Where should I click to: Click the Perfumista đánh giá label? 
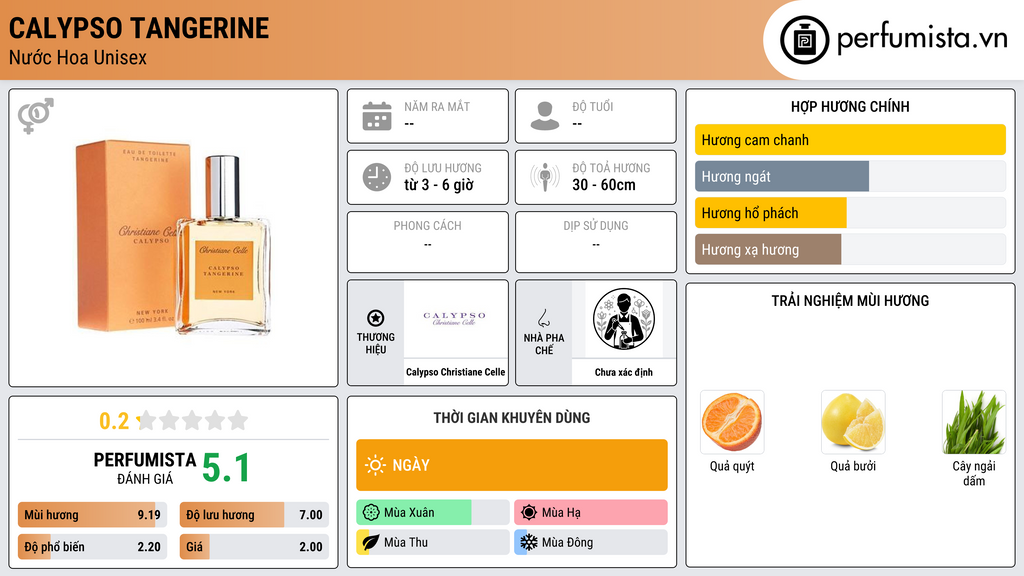(x=145, y=468)
